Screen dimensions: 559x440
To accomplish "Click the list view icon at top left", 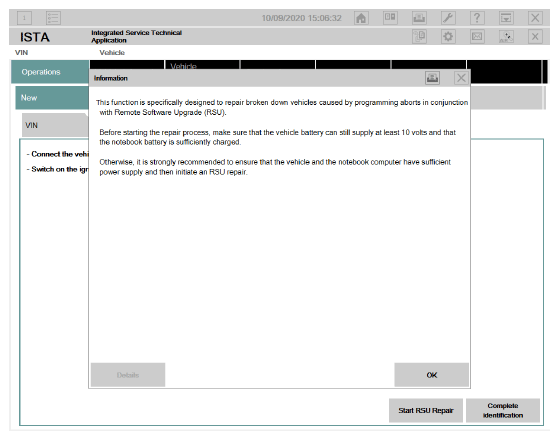I will (53, 18).
